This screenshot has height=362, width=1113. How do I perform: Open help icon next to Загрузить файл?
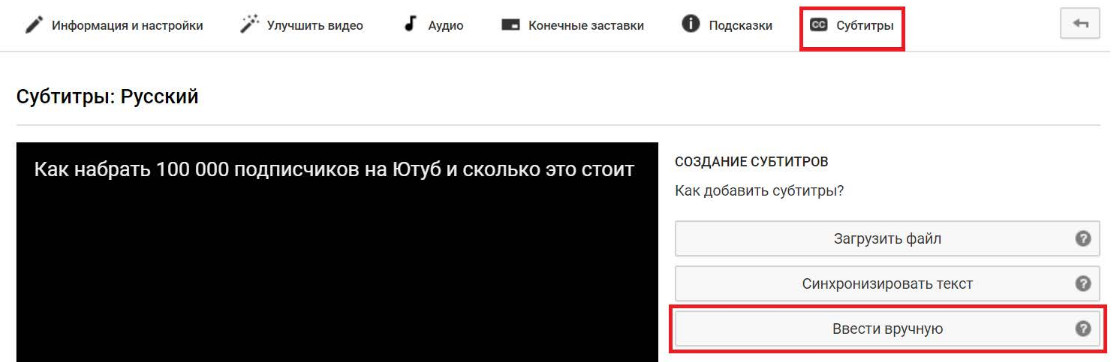[x=1082, y=238]
